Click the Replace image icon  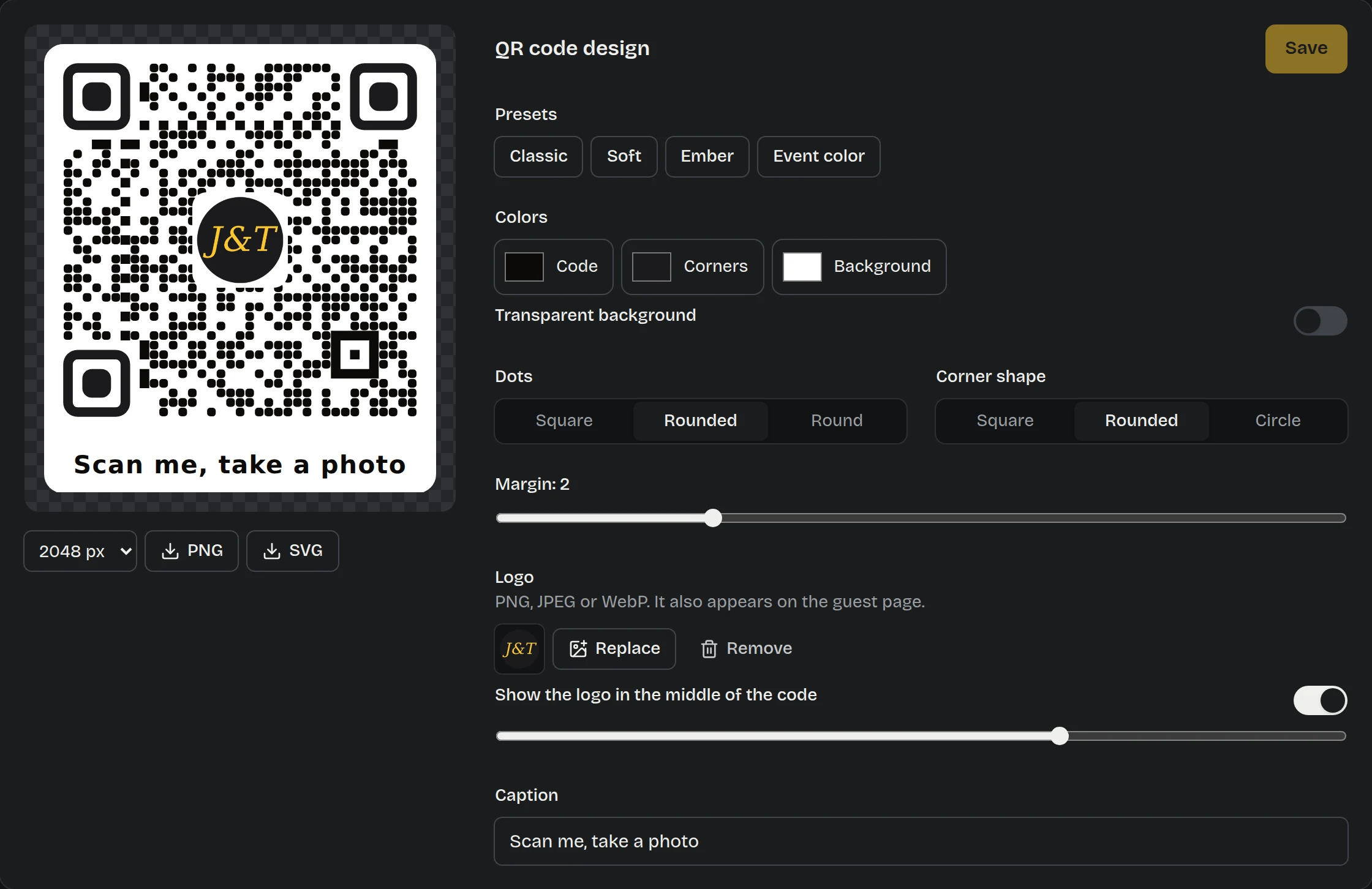[578, 649]
